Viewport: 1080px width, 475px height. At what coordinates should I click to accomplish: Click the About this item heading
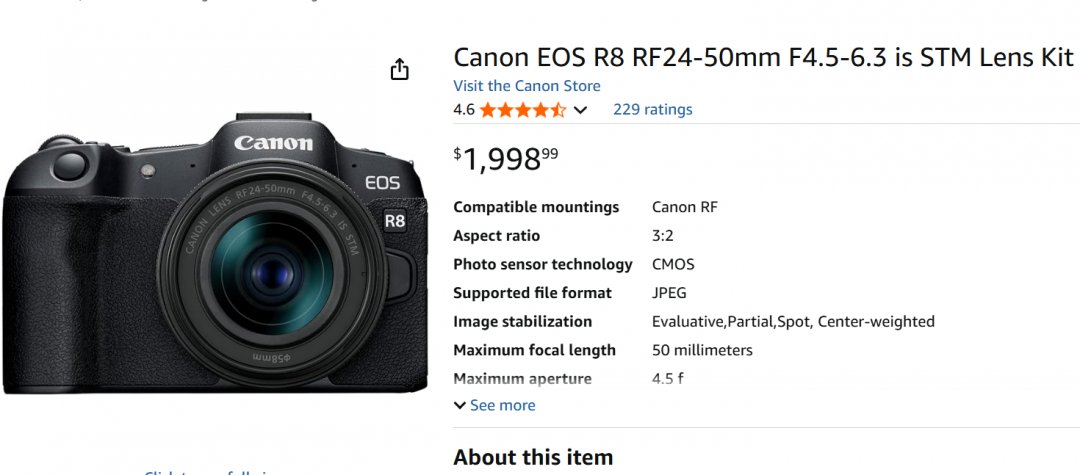(x=533, y=457)
